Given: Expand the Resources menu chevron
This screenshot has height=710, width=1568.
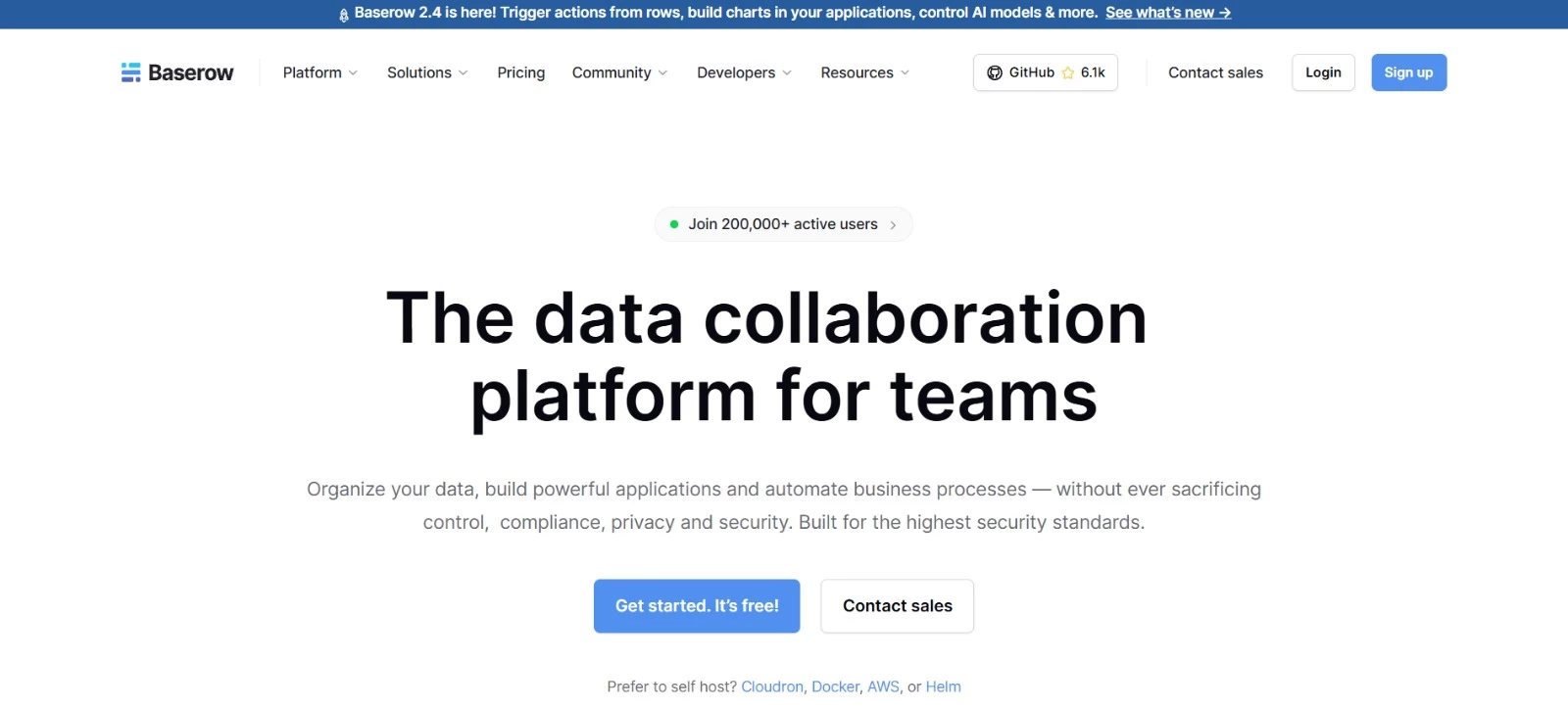Looking at the screenshot, I should 905,73.
